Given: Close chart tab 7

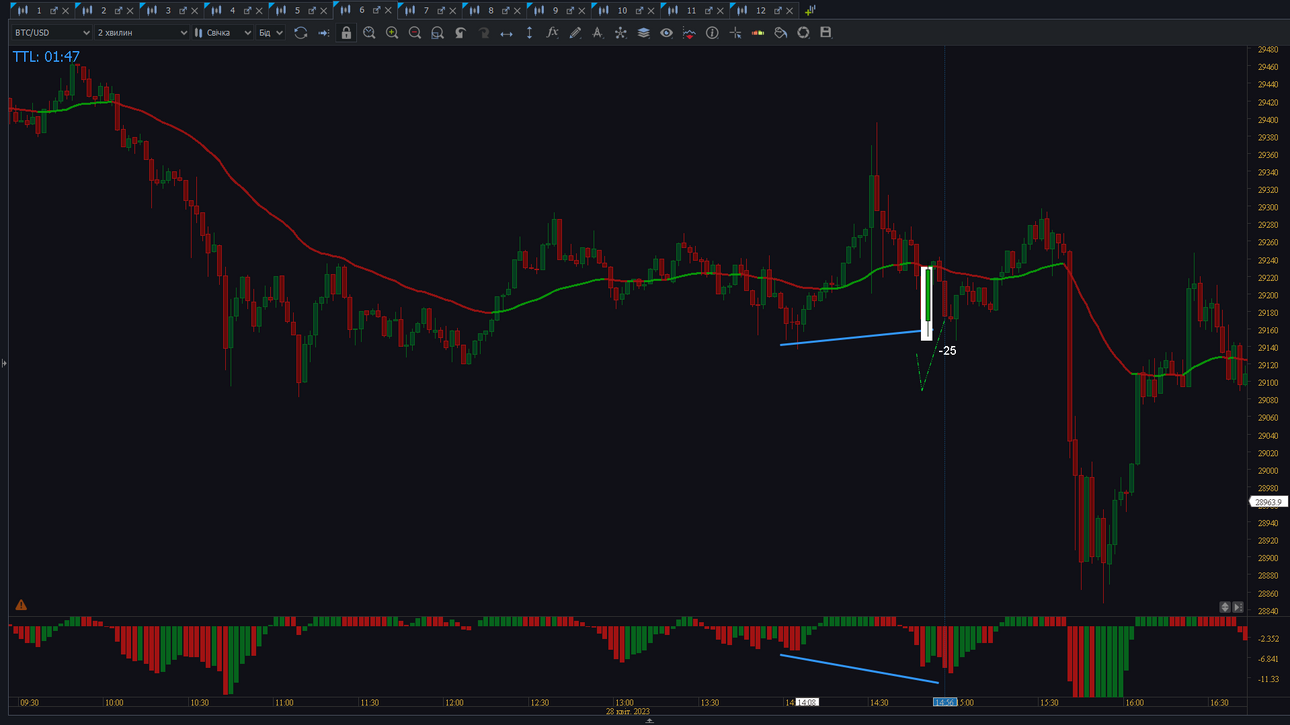Looking at the screenshot, I should [x=453, y=11].
